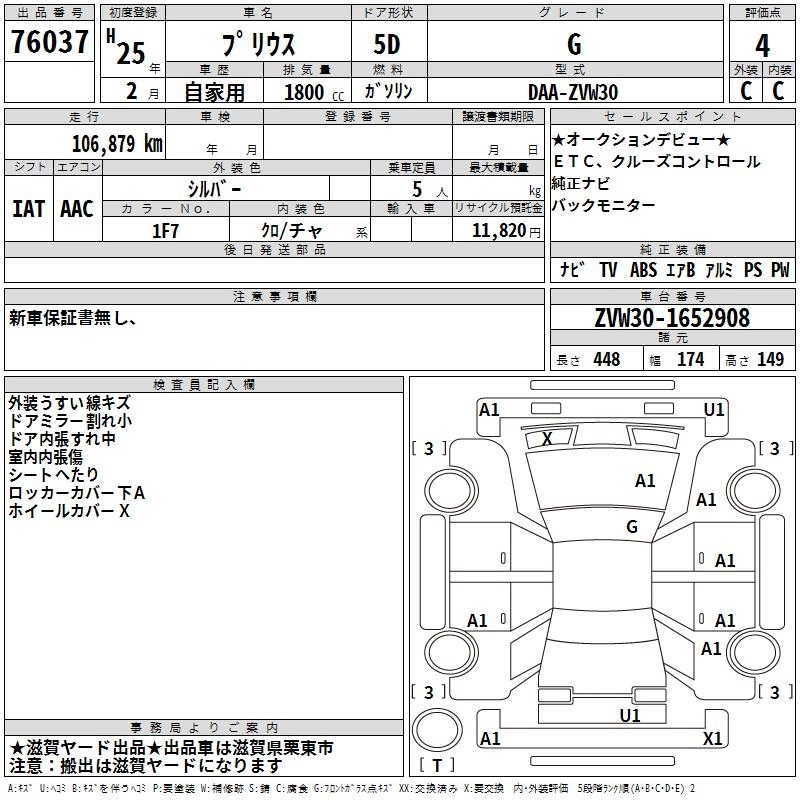Click equipment item ABS
The width and height of the screenshot is (800, 800).
tap(643, 269)
